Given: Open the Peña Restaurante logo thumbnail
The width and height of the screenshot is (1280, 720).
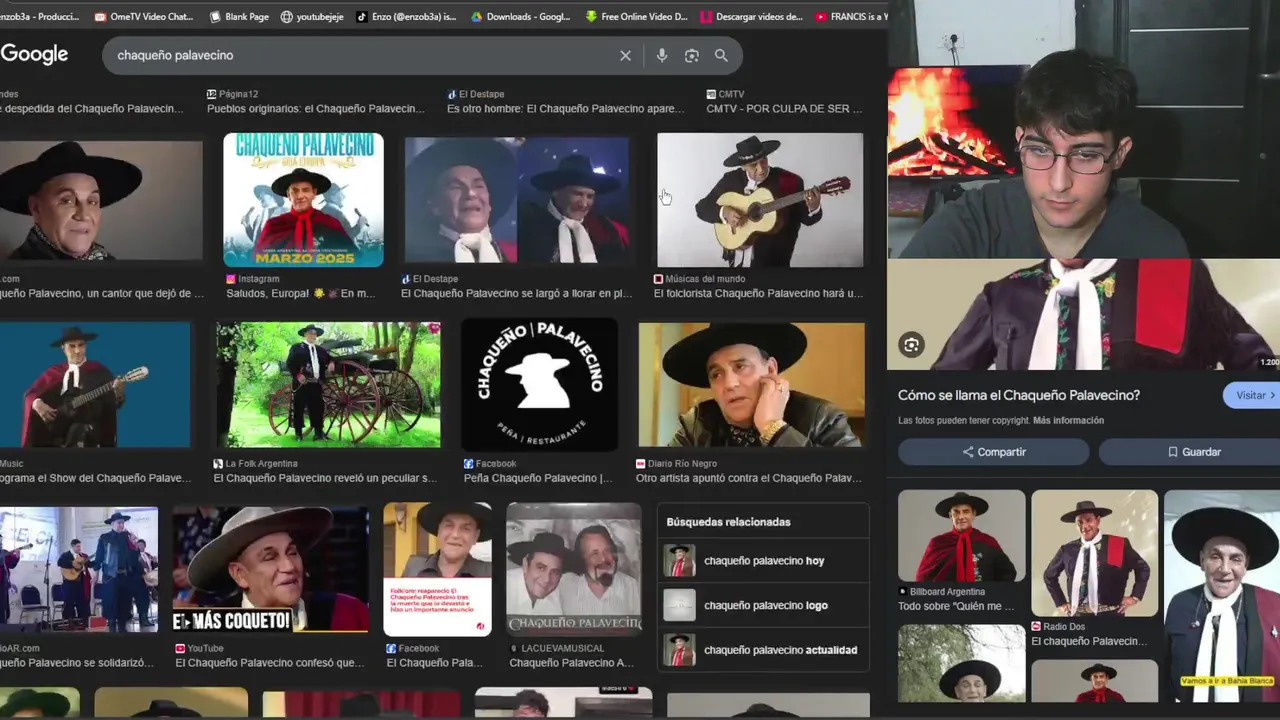Looking at the screenshot, I should (x=539, y=385).
